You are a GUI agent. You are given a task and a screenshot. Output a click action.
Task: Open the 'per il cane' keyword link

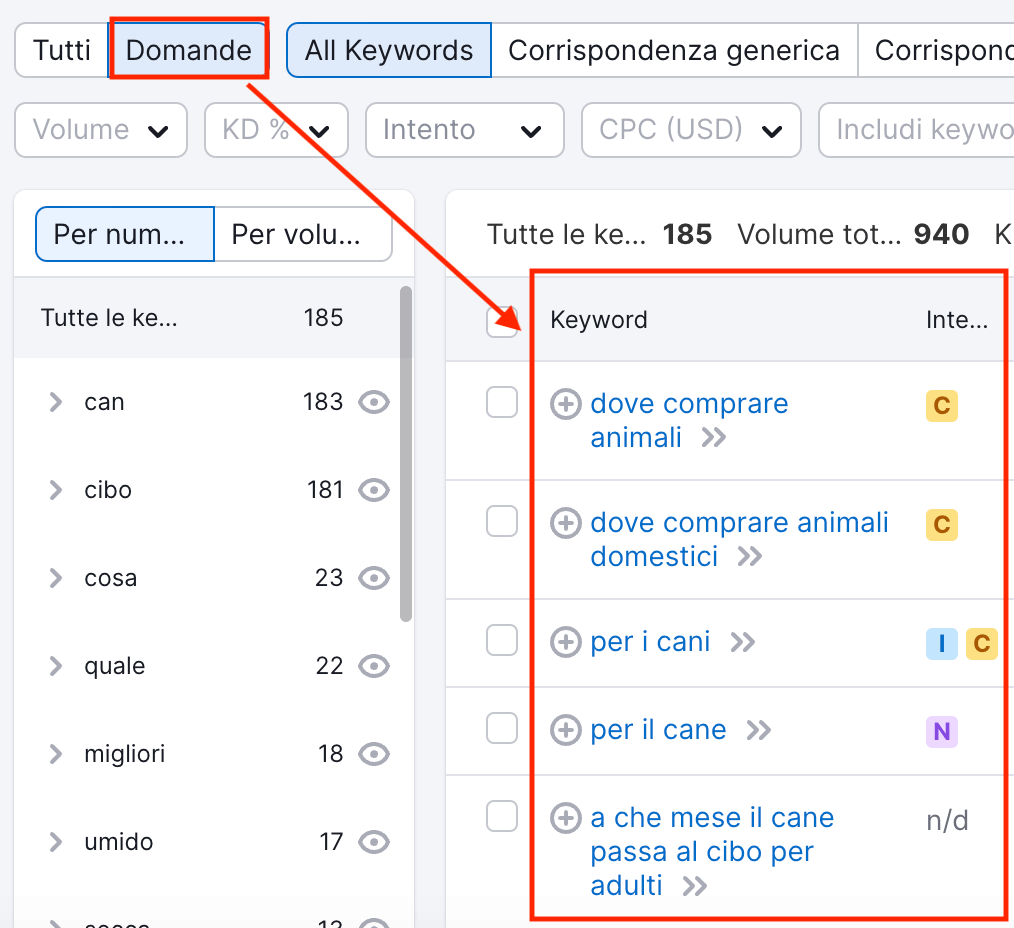pyautogui.click(x=658, y=730)
